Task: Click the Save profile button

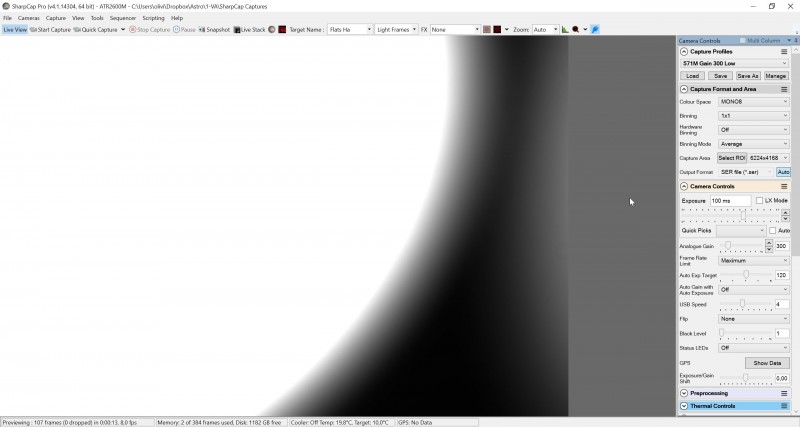Action: [x=720, y=76]
